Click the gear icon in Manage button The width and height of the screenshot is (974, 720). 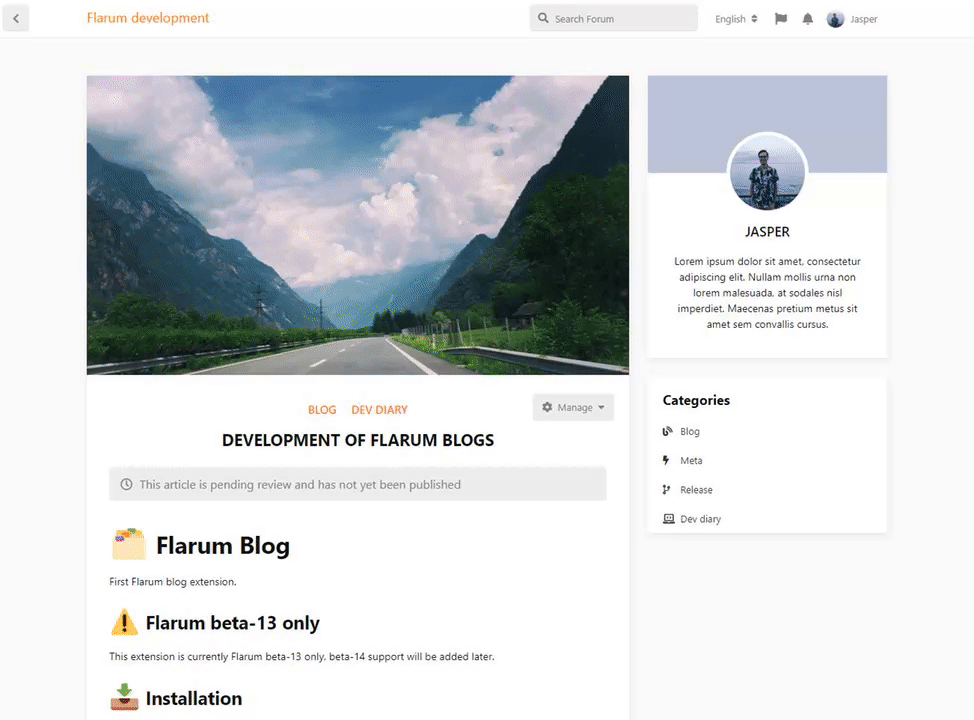(547, 408)
